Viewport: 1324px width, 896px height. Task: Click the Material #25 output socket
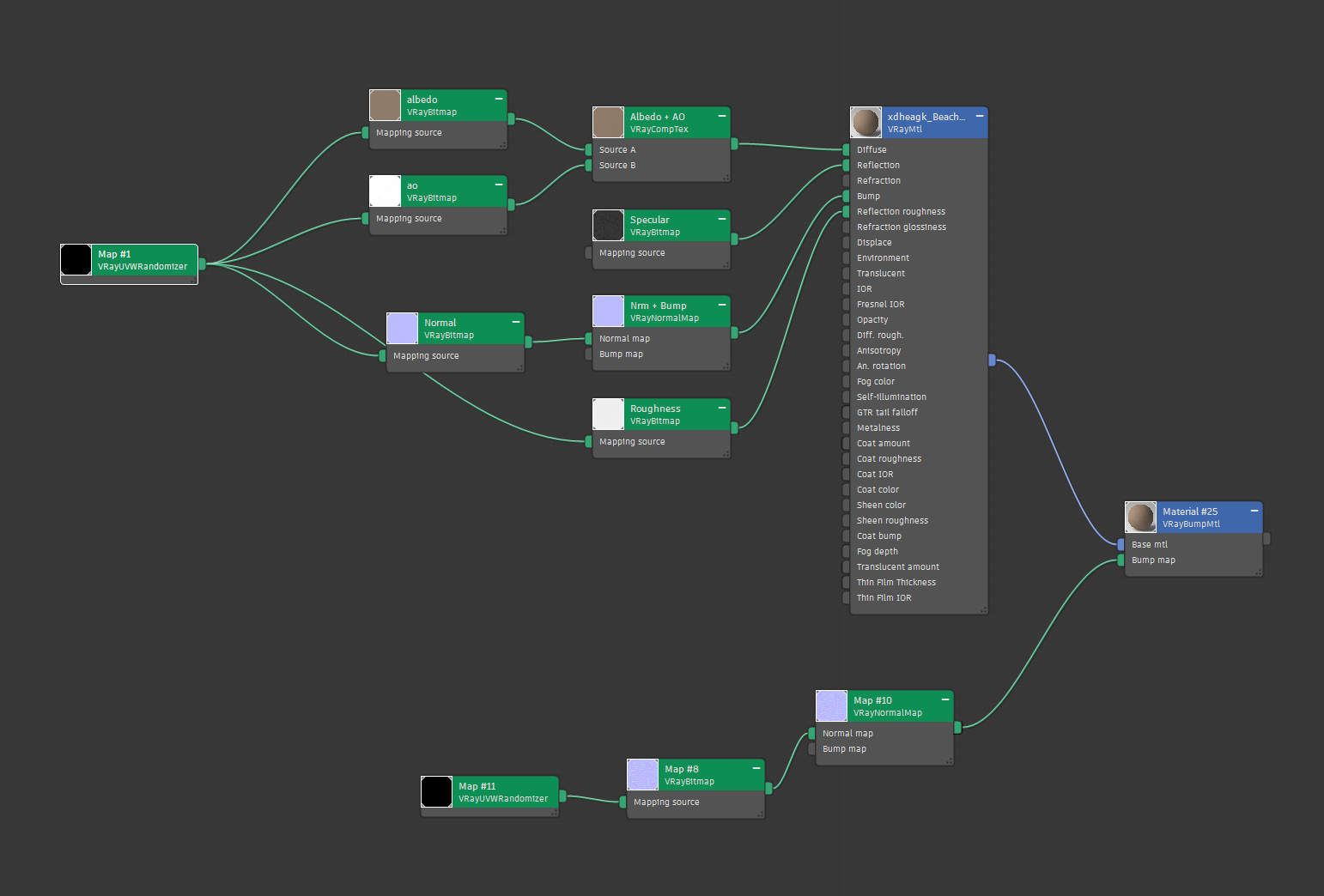(1266, 538)
